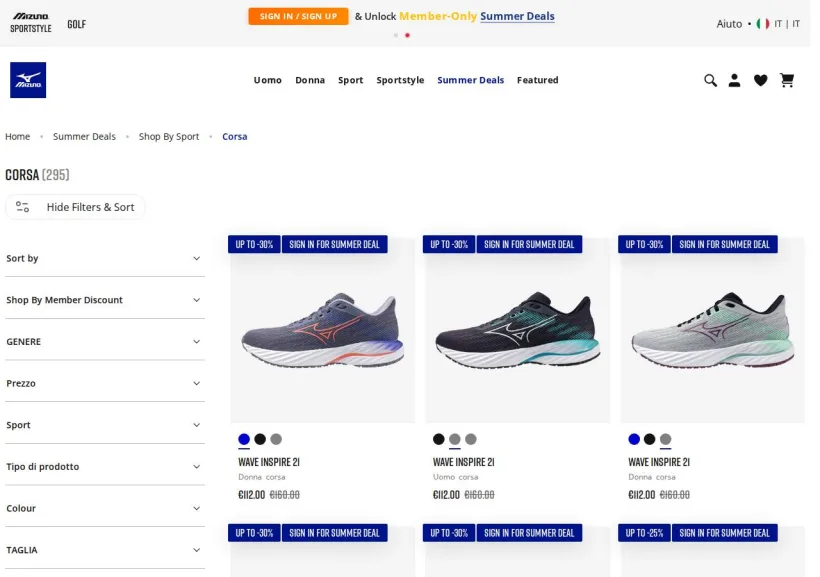The image size is (820, 577).
Task: Open the Sport menu
Action: coord(350,80)
